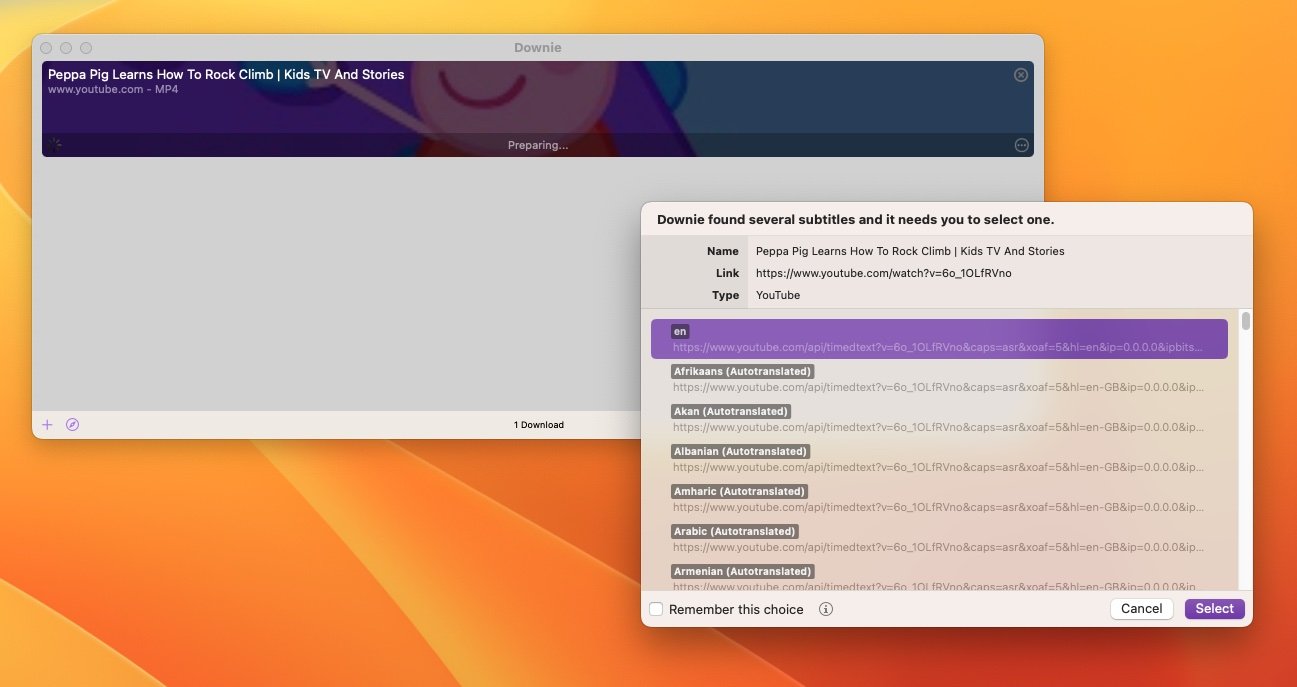Click the subtitle list scrollbar

click(1245, 321)
